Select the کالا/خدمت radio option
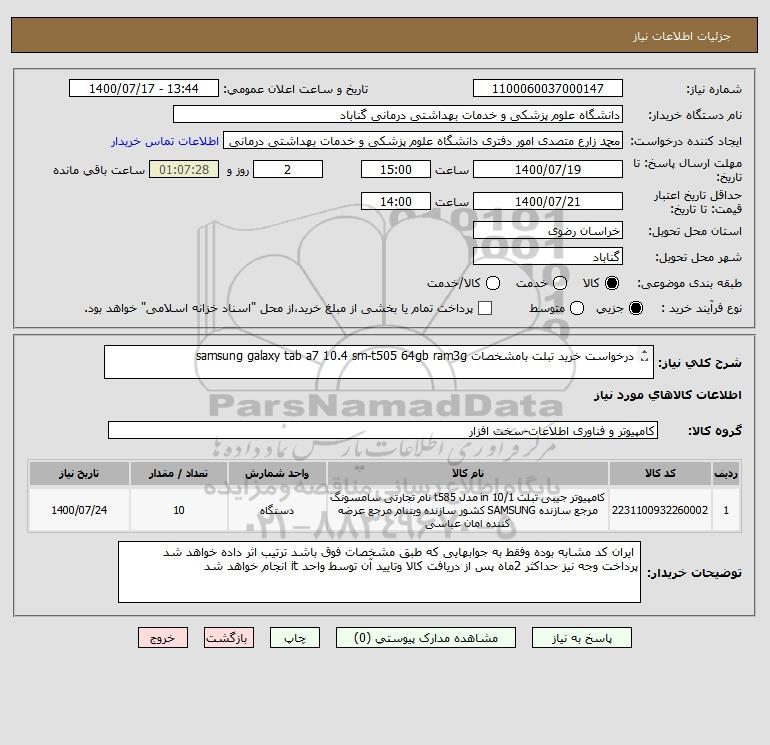The width and height of the screenshot is (770, 745). 493,283
